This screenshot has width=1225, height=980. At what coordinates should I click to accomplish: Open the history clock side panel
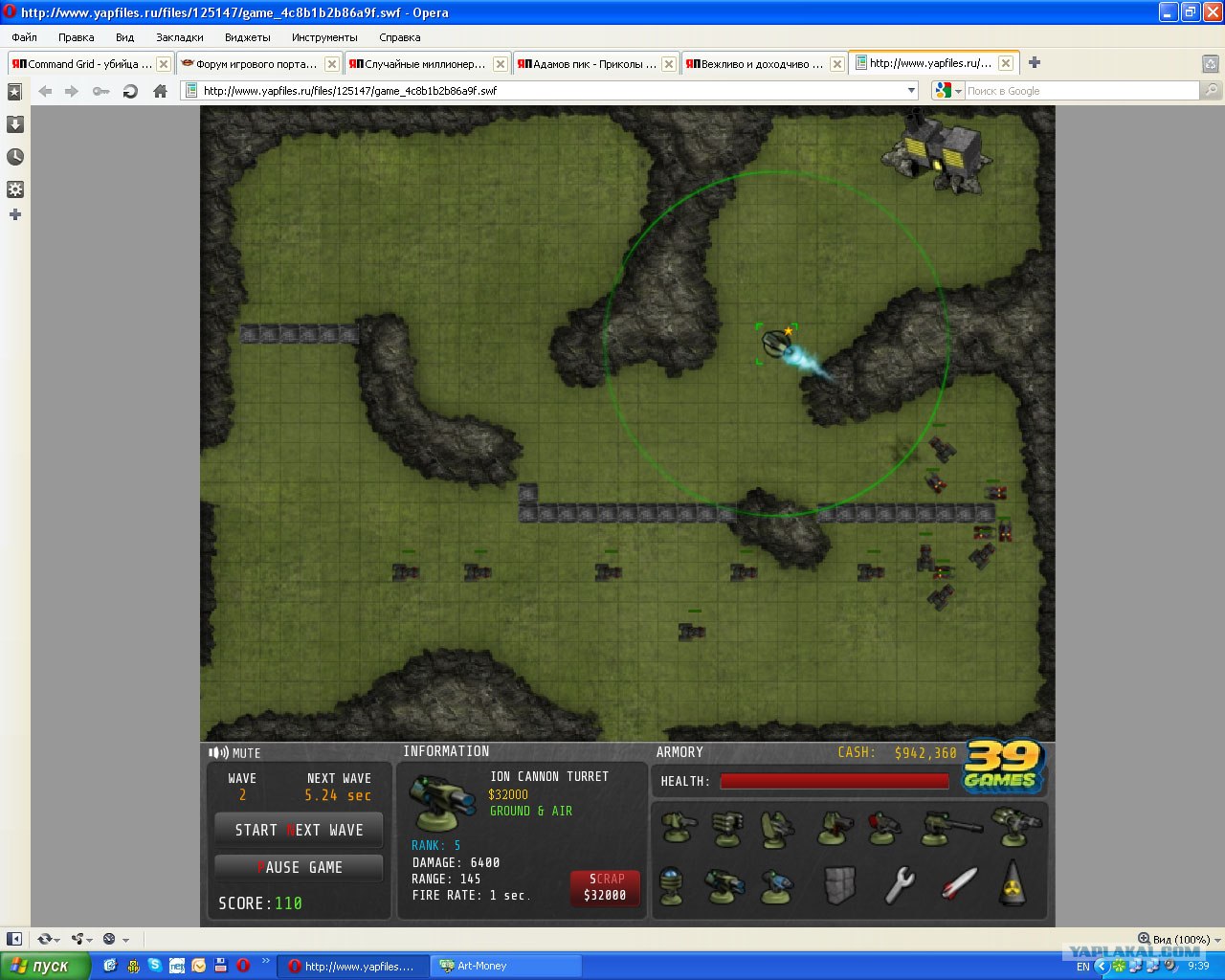(x=14, y=157)
